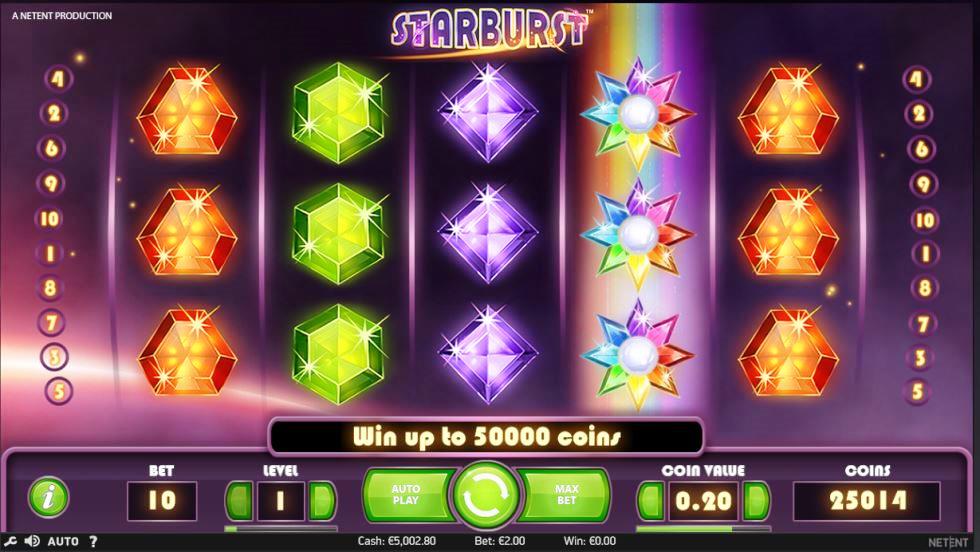The image size is (980, 552).
Task: Spin the reels with center button
Action: coord(486,496)
